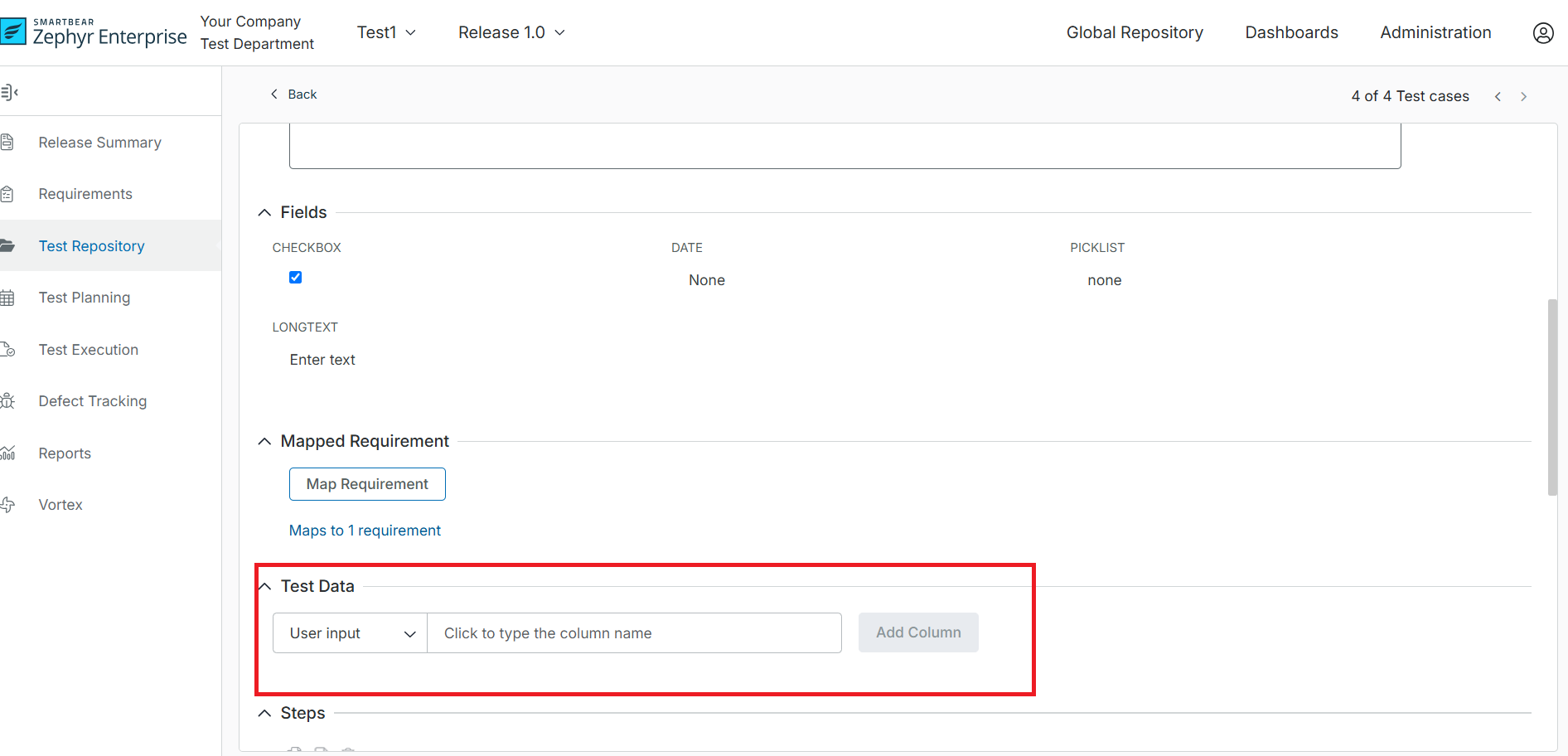Open the User input type dropdown
The height and width of the screenshot is (756, 1568).
pyautogui.click(x=350, y=633)
